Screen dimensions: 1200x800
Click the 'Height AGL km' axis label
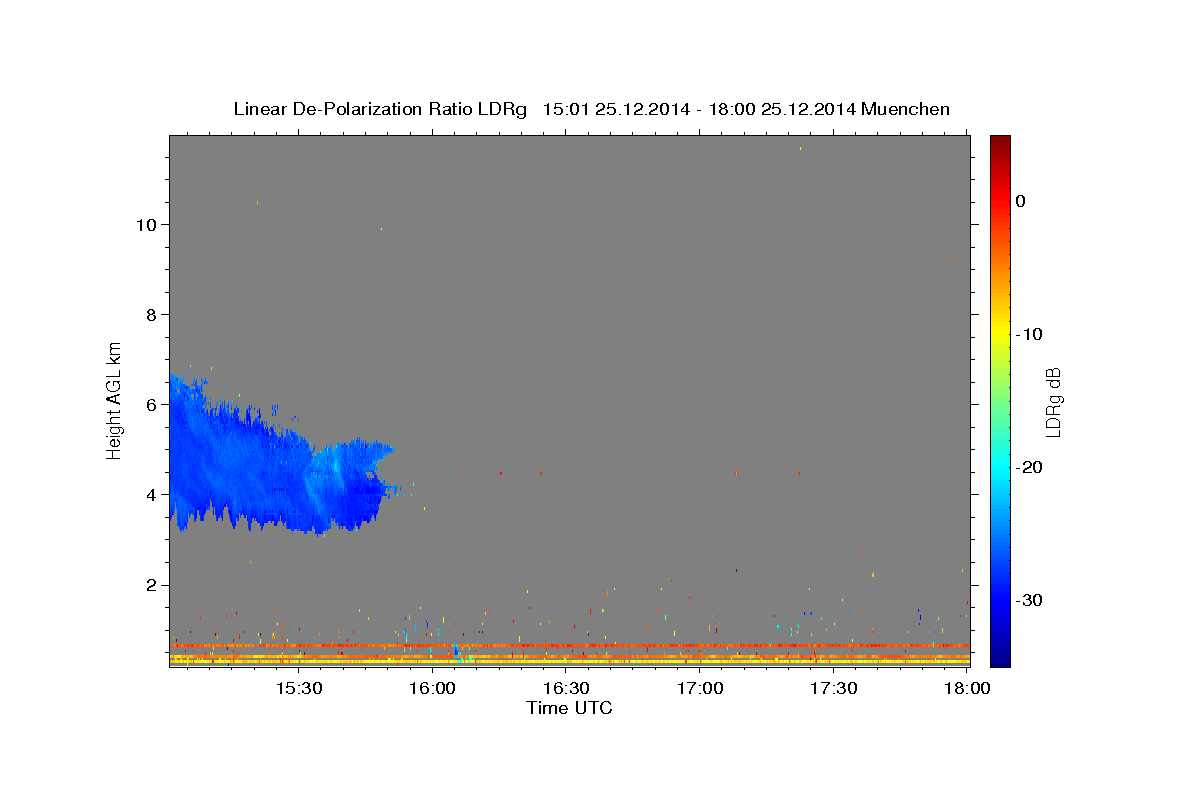115,400
